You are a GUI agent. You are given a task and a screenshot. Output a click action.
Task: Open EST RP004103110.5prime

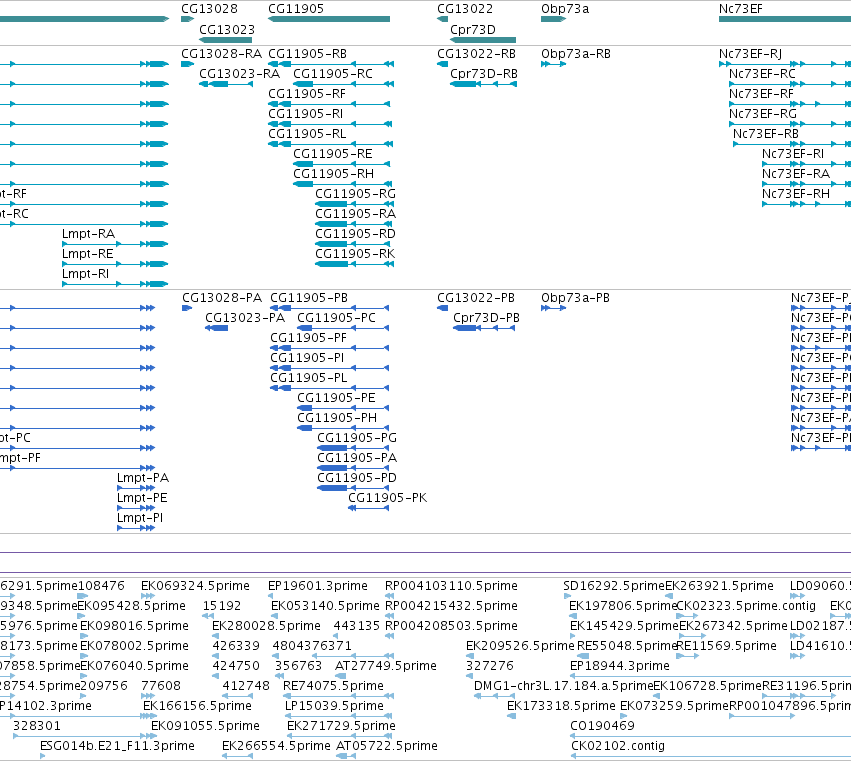coord(451,586)
